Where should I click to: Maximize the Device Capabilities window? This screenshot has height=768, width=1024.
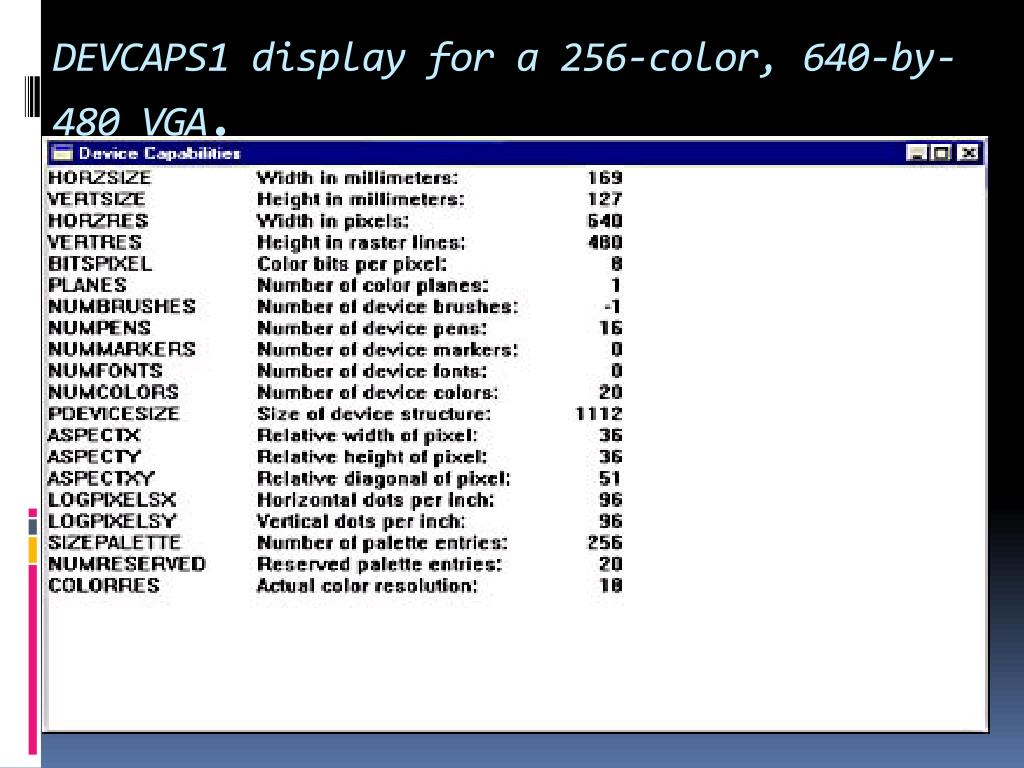pyautogui.click(x=941, y=153)
